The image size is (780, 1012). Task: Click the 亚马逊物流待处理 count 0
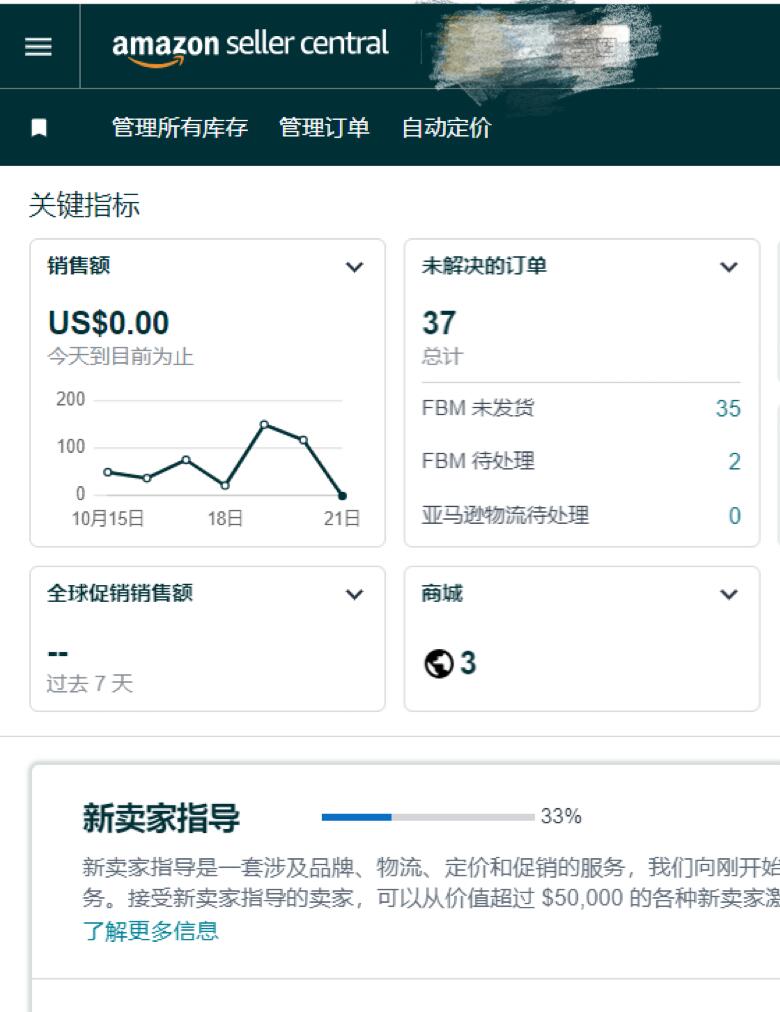(734, 516)
